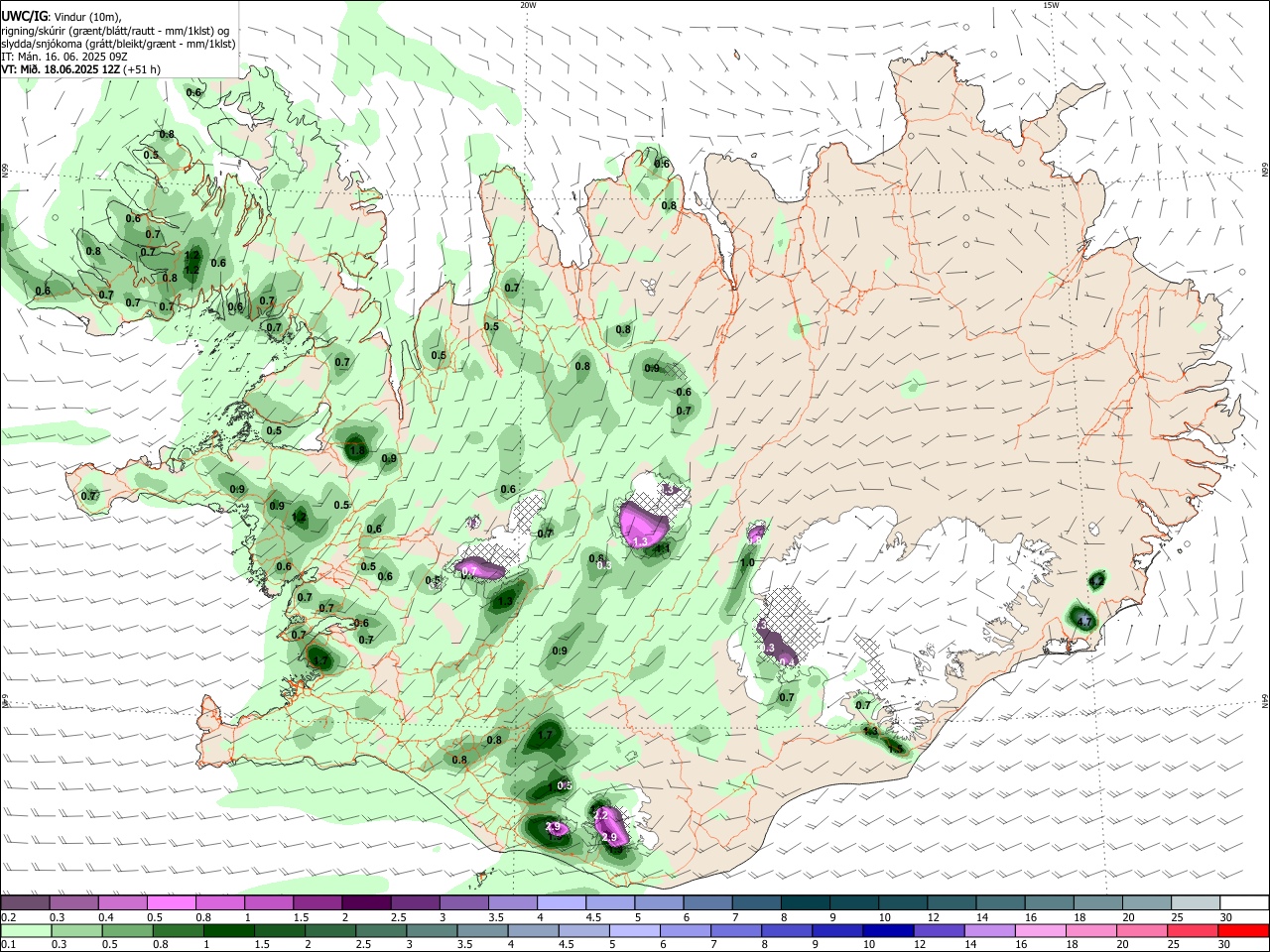Select the palest green 0.1–0.3 rain-scale swatch
This screenshot has width=1270, height=952.
tap(25, 930)
